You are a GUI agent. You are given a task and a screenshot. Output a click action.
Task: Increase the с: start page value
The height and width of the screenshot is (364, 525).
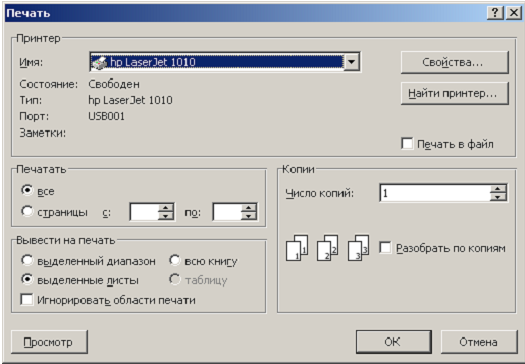point(166,208)
